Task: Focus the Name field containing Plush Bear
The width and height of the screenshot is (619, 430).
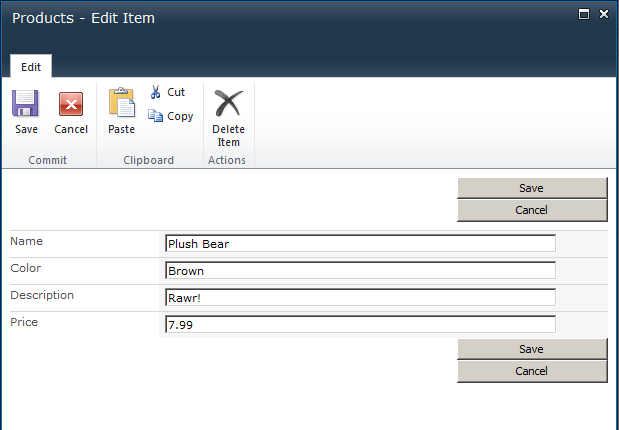Action: [x=360, y=244]
